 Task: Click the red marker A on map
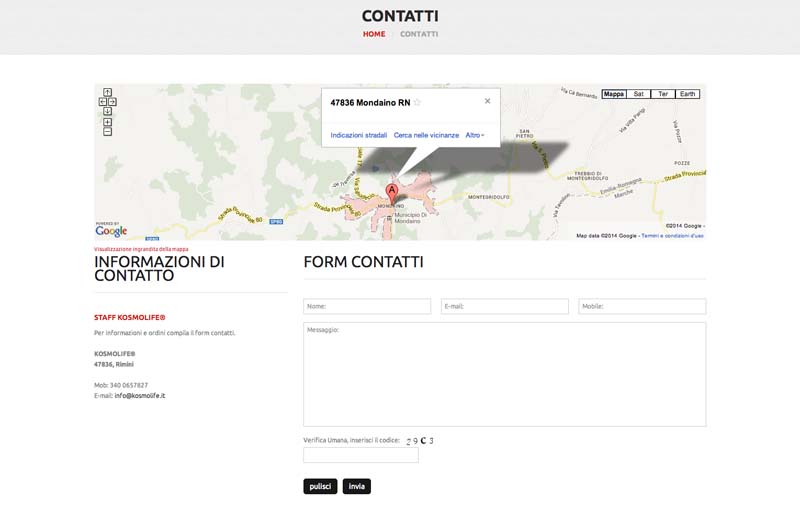[392, 190]
